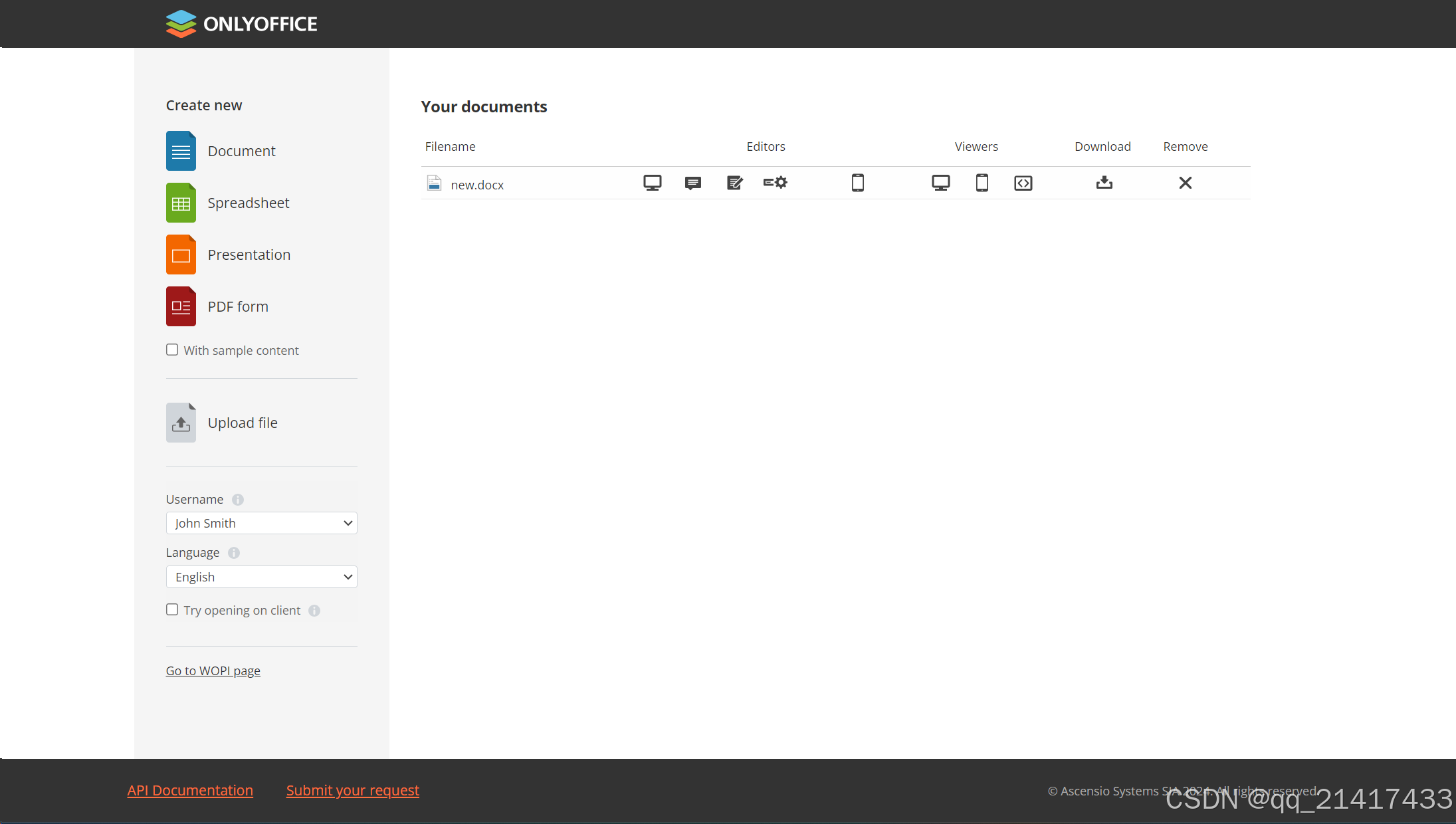Screen dimensions: 1456x824
Task: Open API Documentation link
Action: [x=190, y=790]
